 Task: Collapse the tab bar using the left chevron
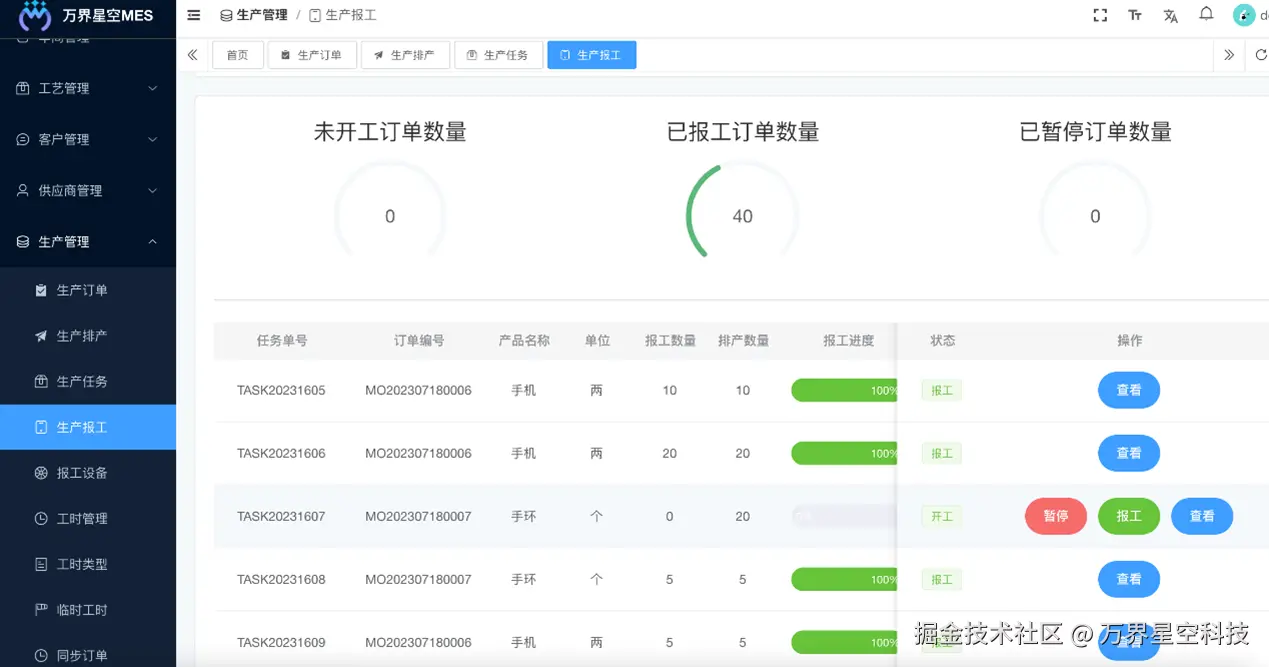192,55
